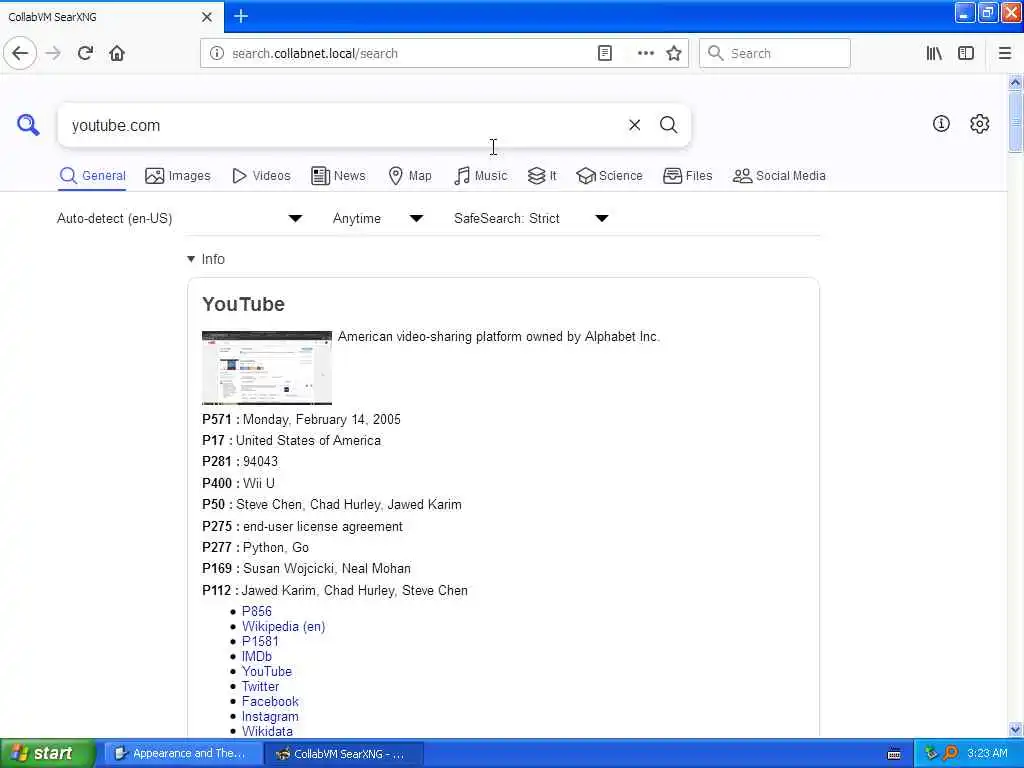Open the Twitter link

pyautogui.click(x=260, y=686)
